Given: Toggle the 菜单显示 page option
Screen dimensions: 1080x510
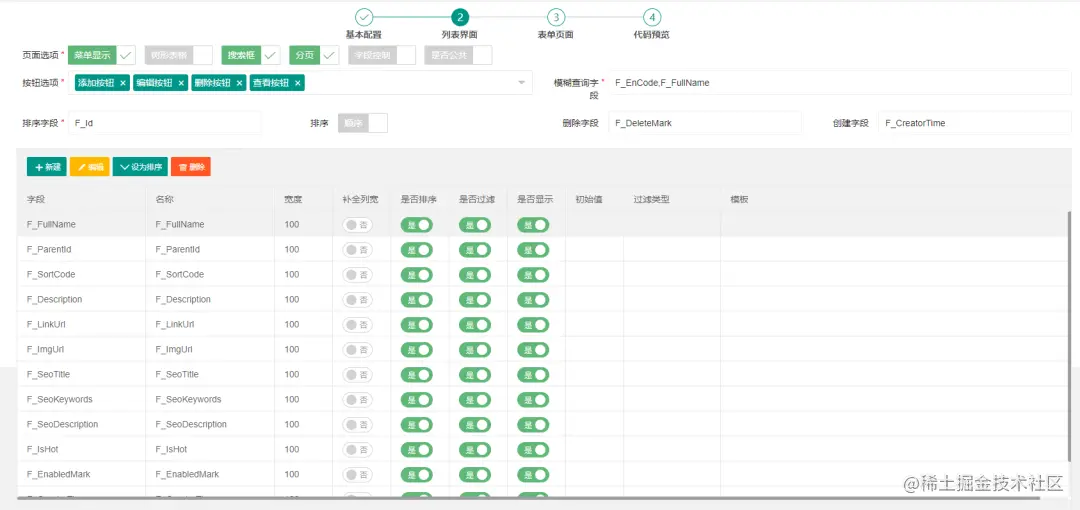Looking at the screenshot, I should coord(102,55).
